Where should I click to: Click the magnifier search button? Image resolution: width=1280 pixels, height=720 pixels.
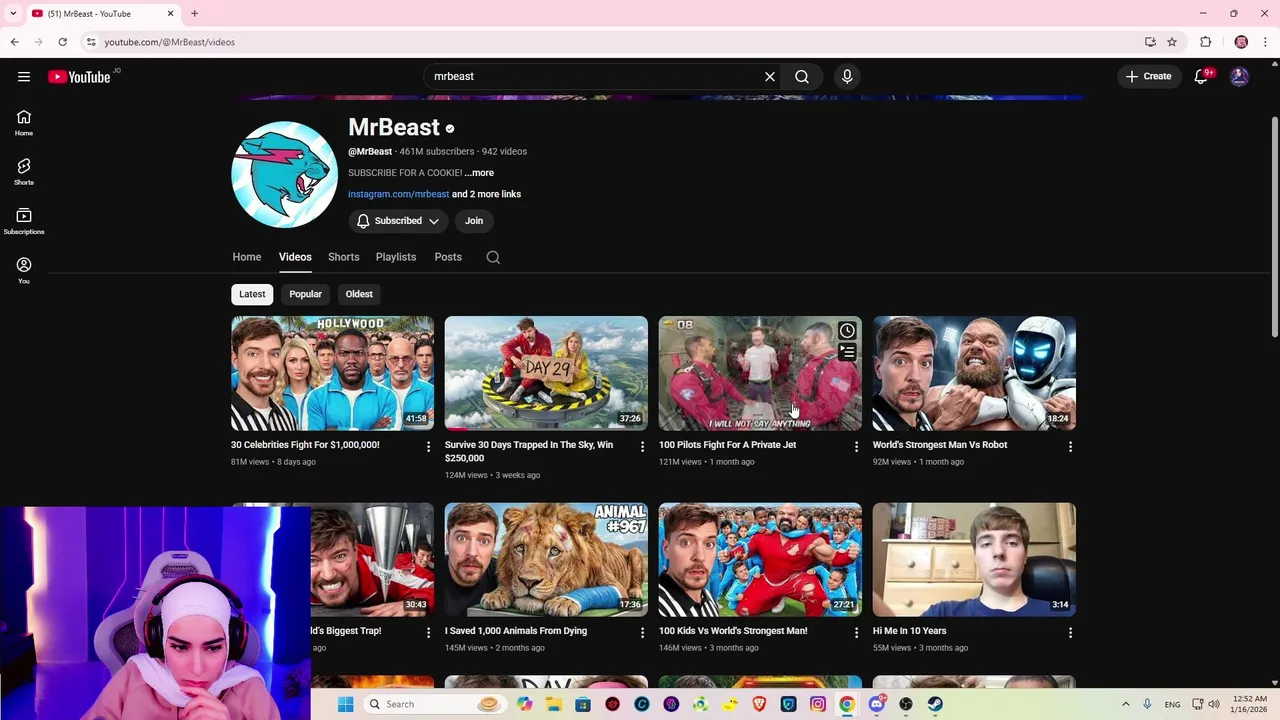pyautogui.click(x=802, y=76)
